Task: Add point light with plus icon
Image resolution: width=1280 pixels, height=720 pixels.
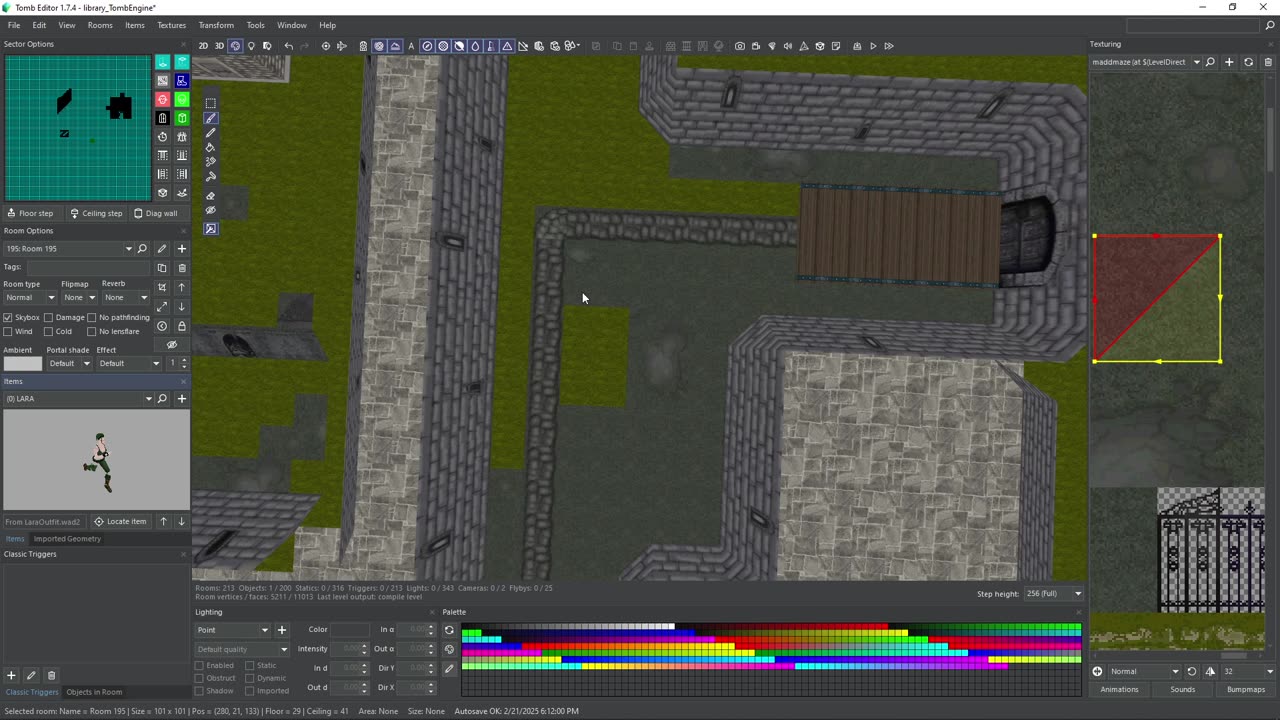Action: point(281,630)
